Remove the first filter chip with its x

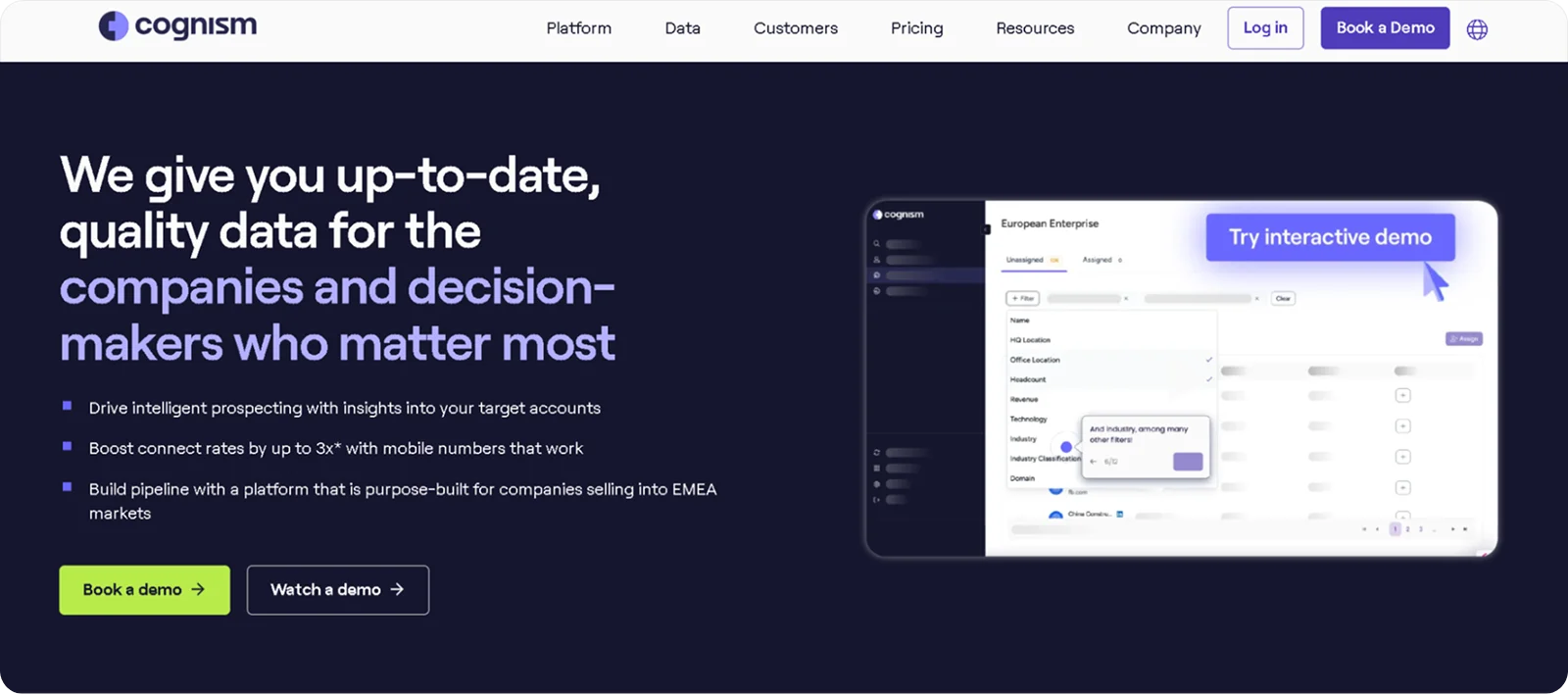coord(1126,298)
